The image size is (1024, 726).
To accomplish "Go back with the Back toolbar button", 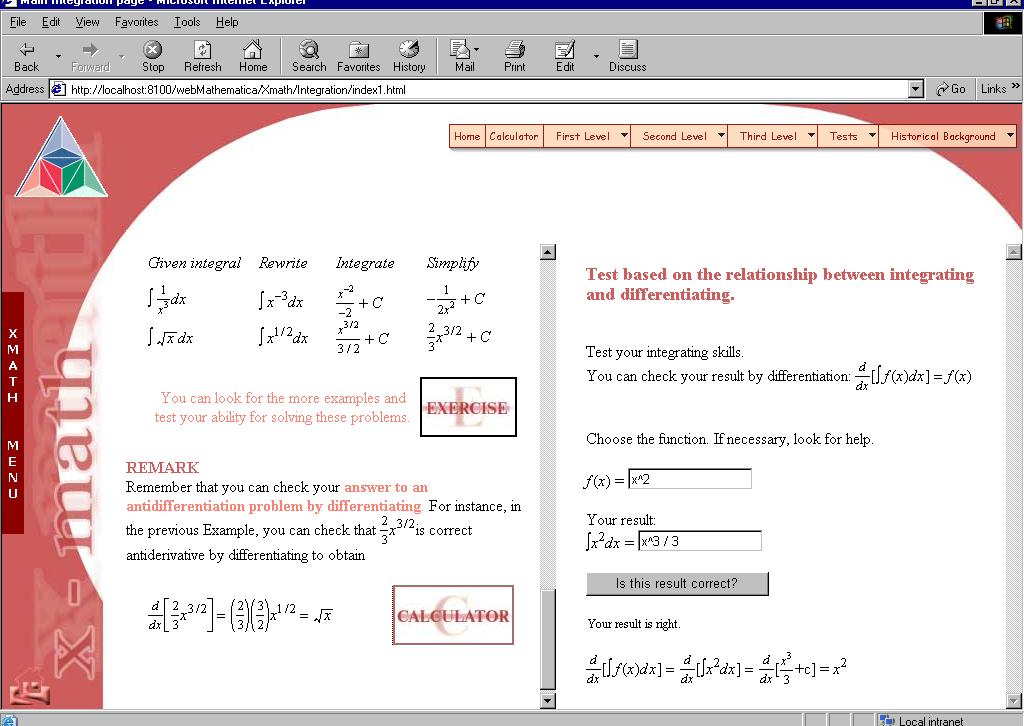I will coord(26,56).
